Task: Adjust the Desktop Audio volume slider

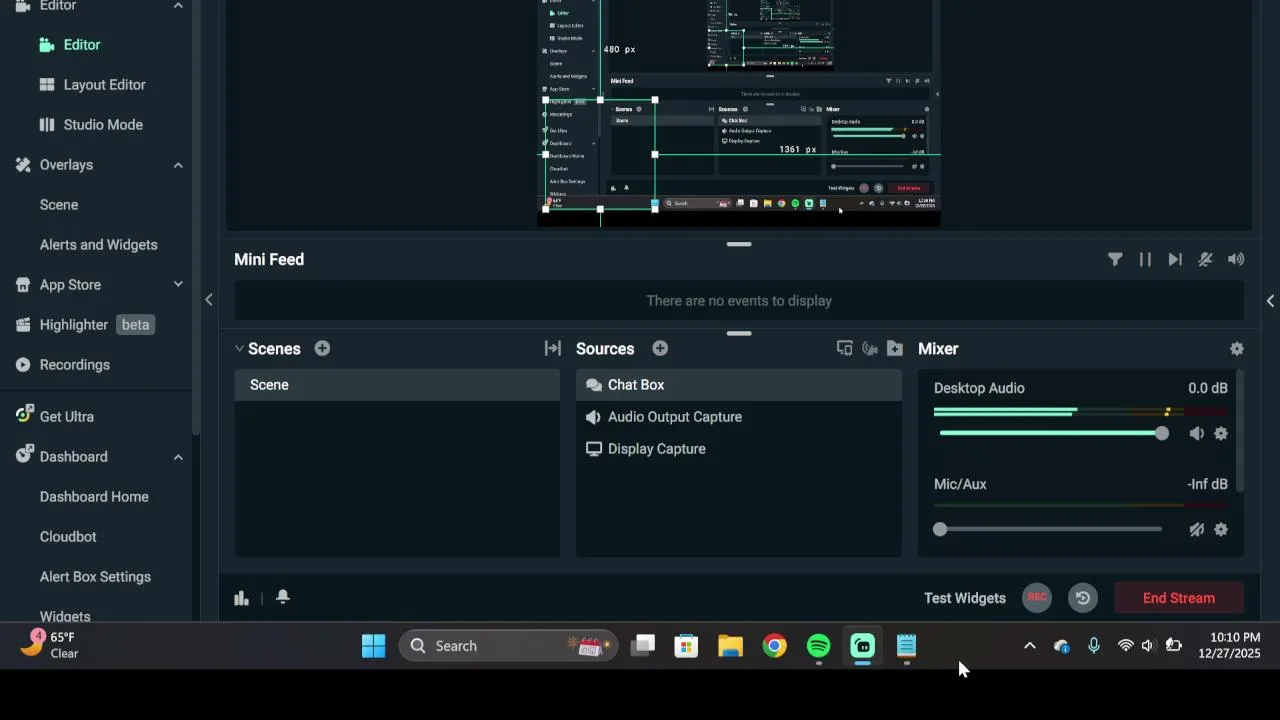Action: pos(1051,433)
